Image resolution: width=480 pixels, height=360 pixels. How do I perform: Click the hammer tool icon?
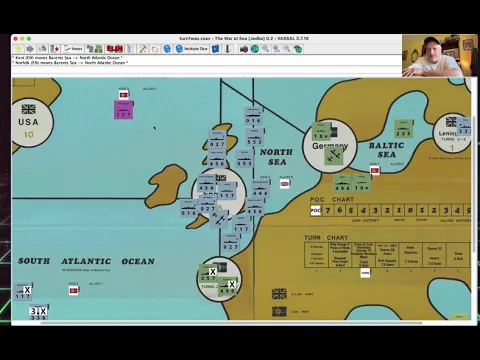point(143,49)
